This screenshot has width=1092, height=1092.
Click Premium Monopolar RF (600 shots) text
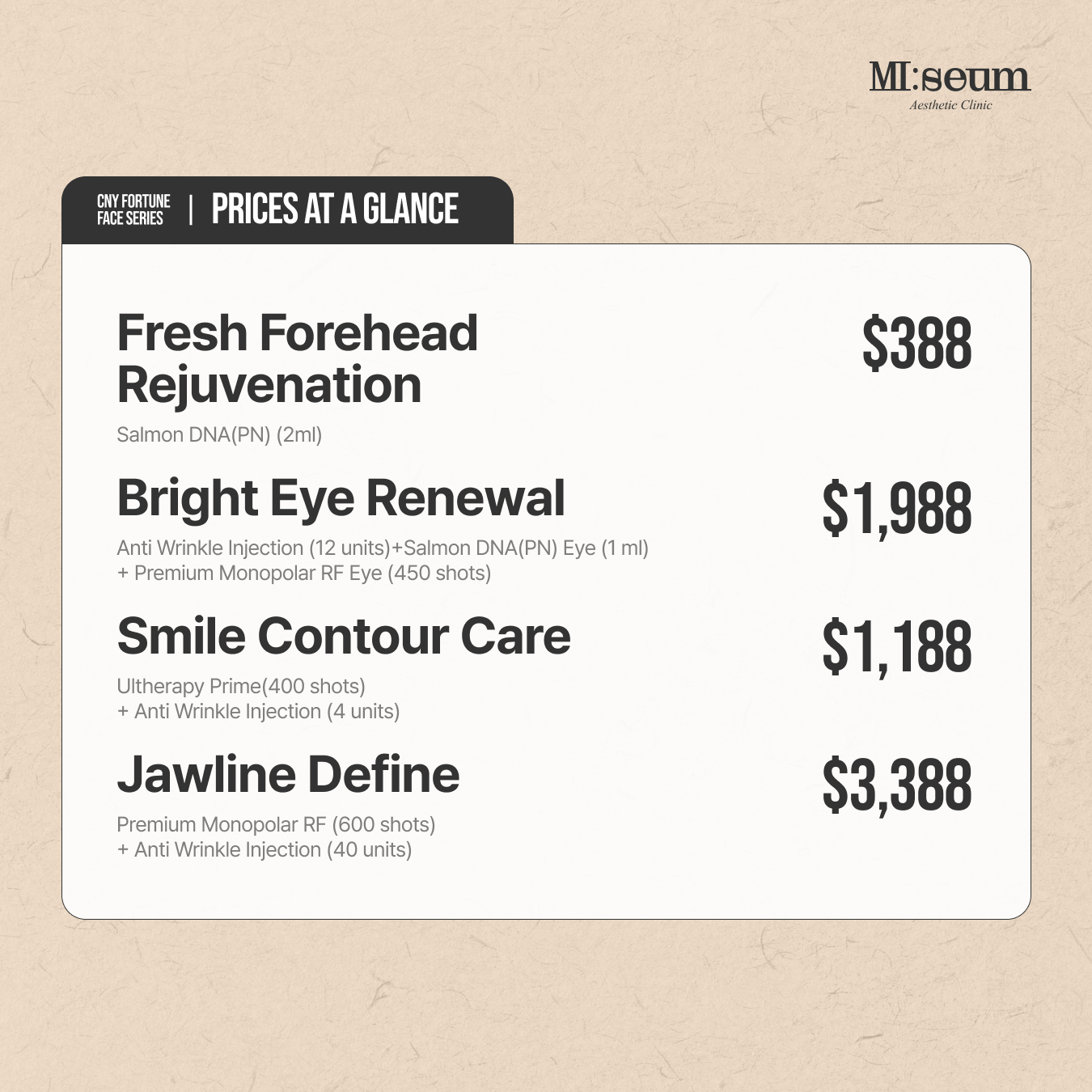click(x=276, y=824)
